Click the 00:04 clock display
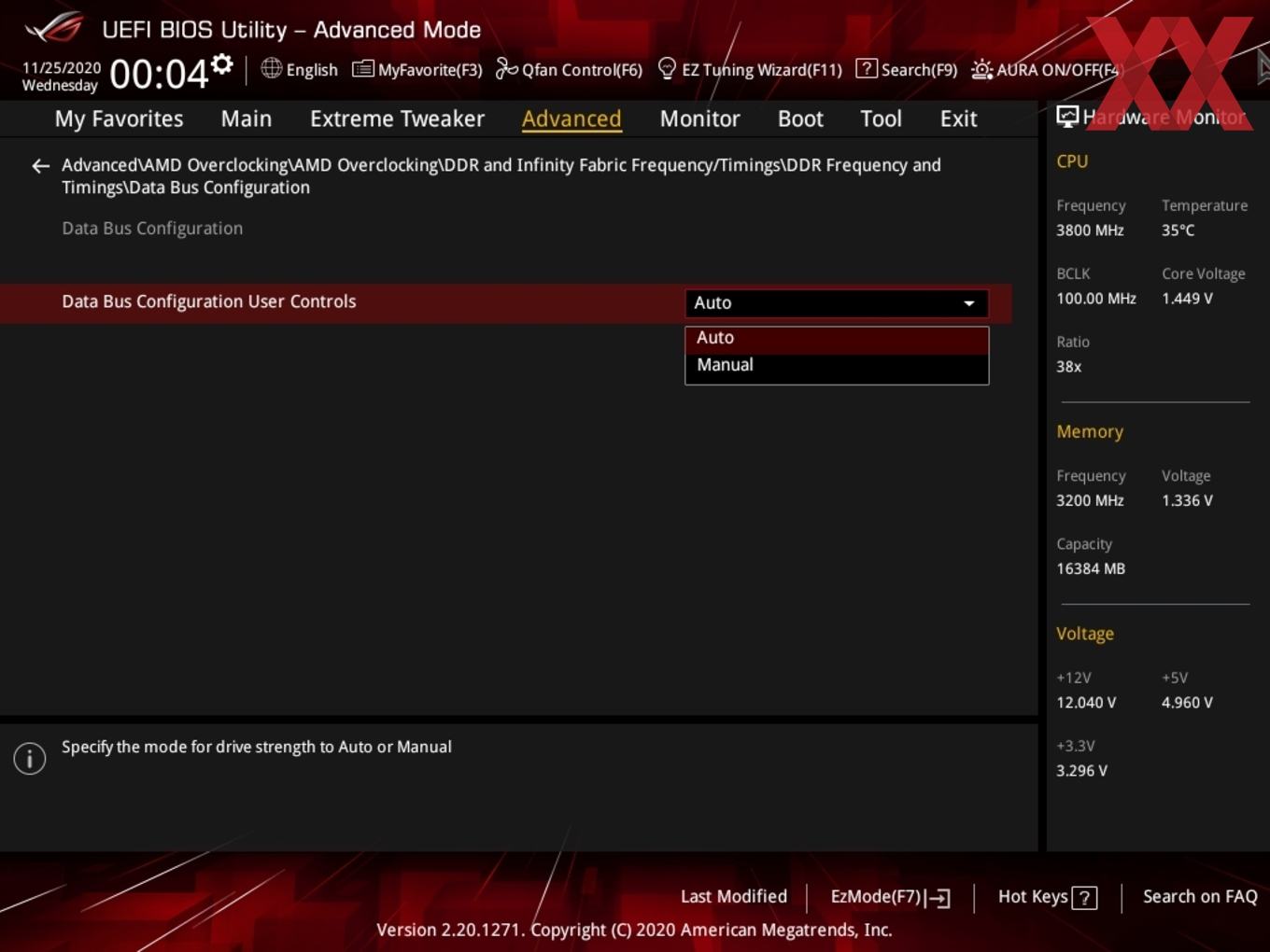 [x=159, y=74]
